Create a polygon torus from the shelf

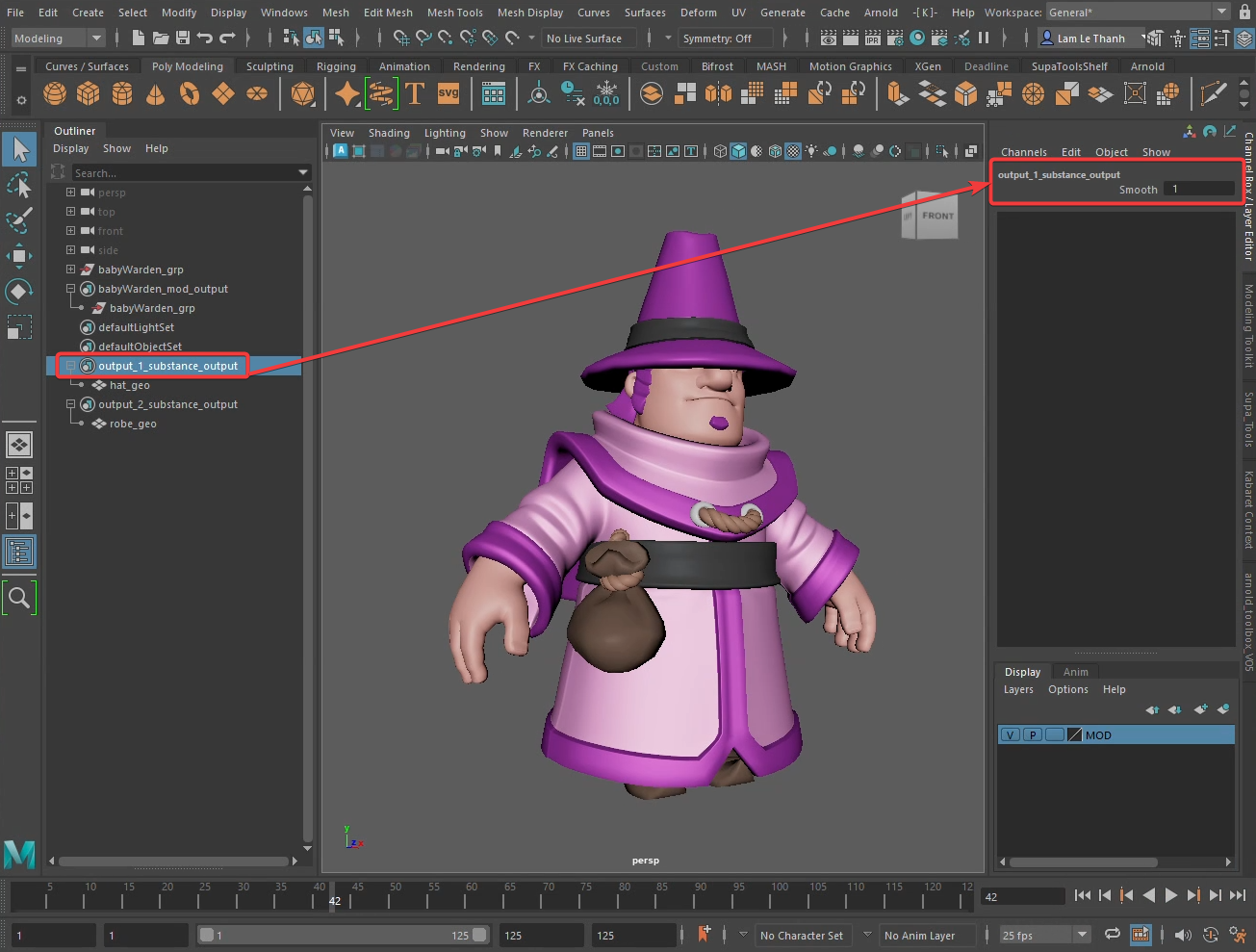pos(190,93)
